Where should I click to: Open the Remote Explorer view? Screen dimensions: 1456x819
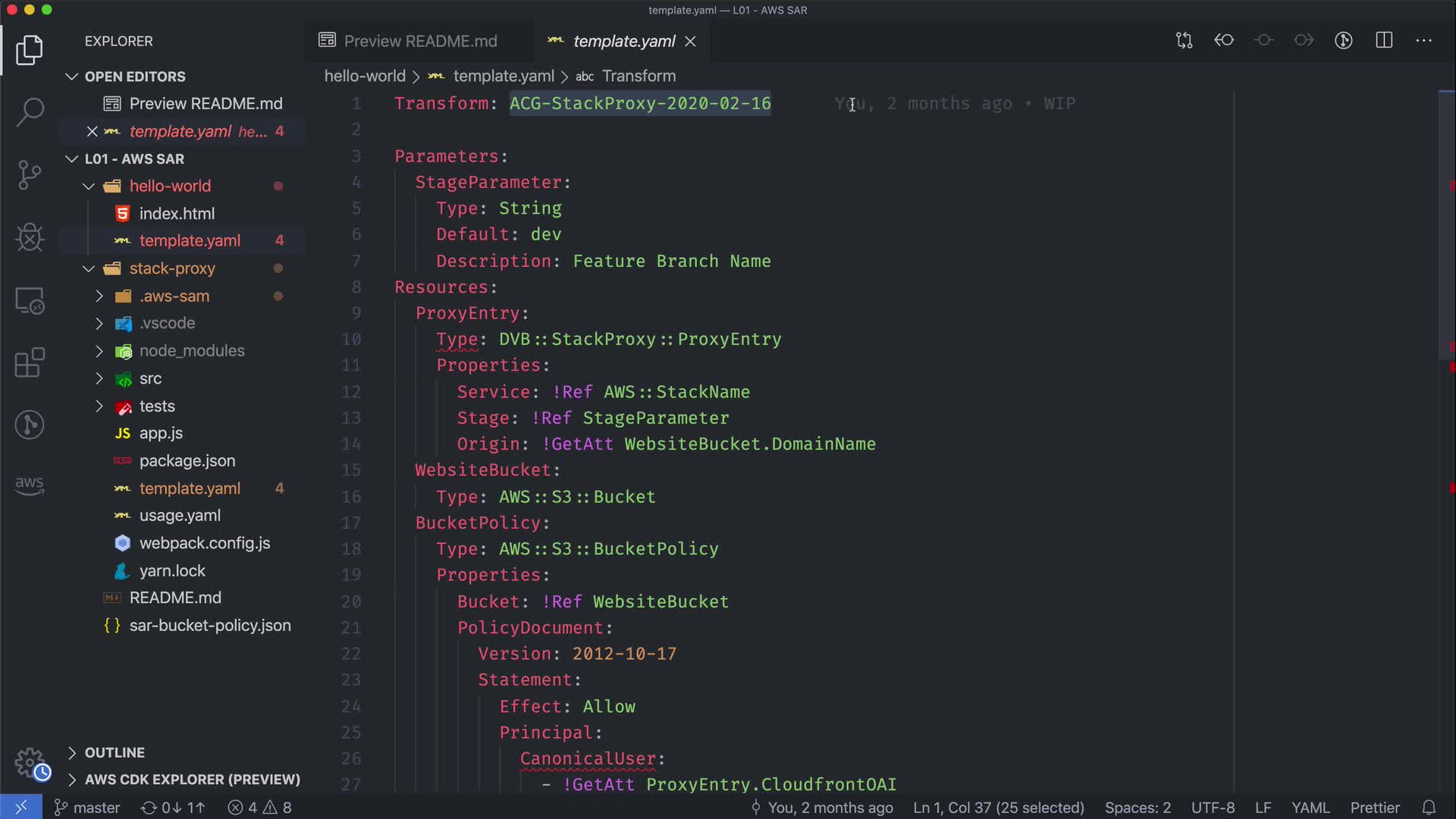[30, 301]
